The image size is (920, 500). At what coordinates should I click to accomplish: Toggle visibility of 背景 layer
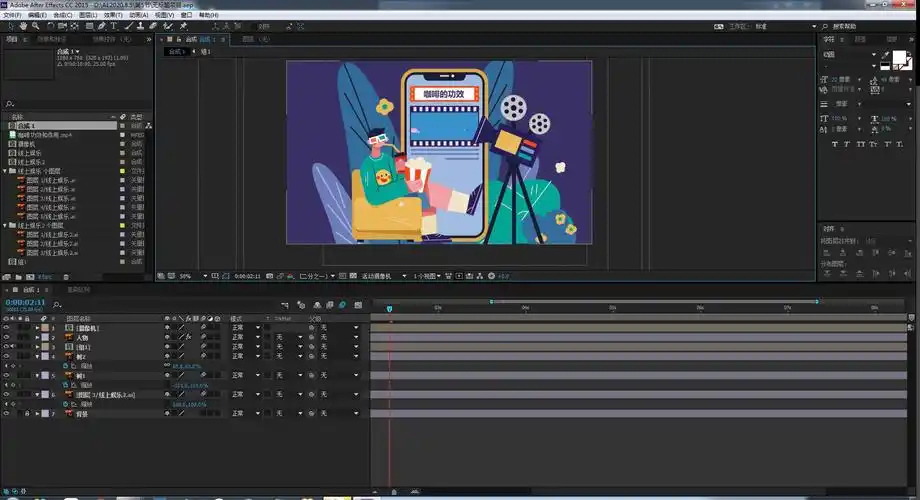(6, 413)
